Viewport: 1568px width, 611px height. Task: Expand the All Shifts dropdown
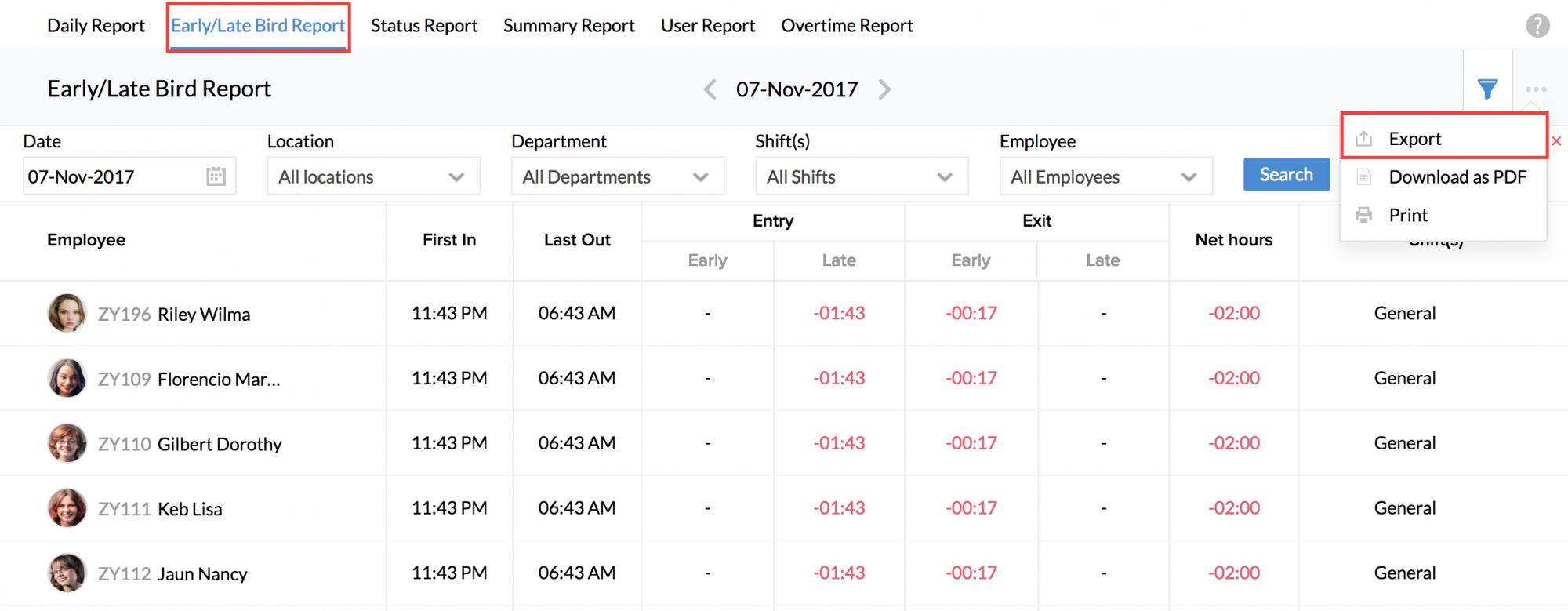(x=861, y=176)
